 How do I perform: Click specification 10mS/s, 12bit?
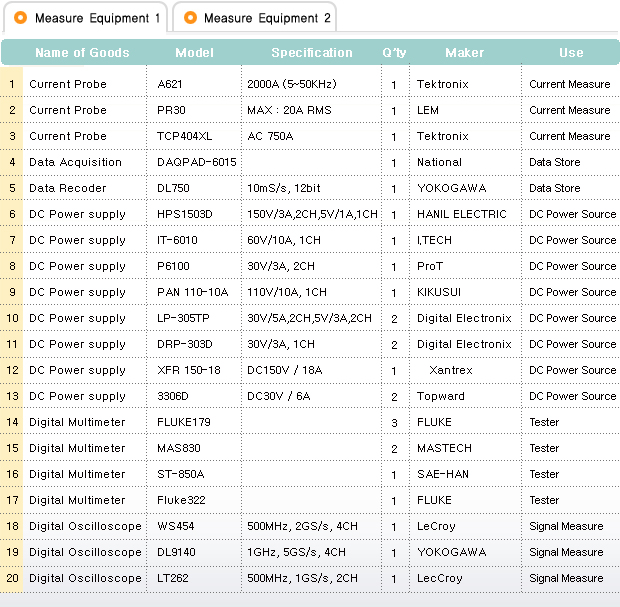pos(284,188)
